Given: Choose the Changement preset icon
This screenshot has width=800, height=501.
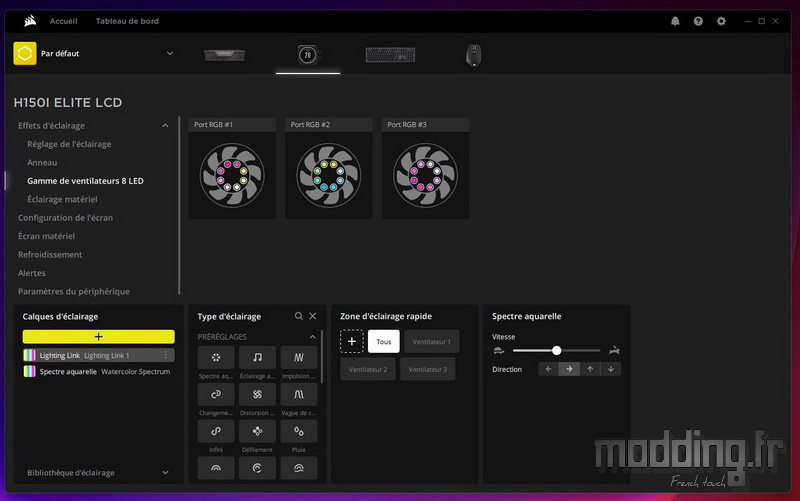Looking at the screenshot, I should 216,394.
